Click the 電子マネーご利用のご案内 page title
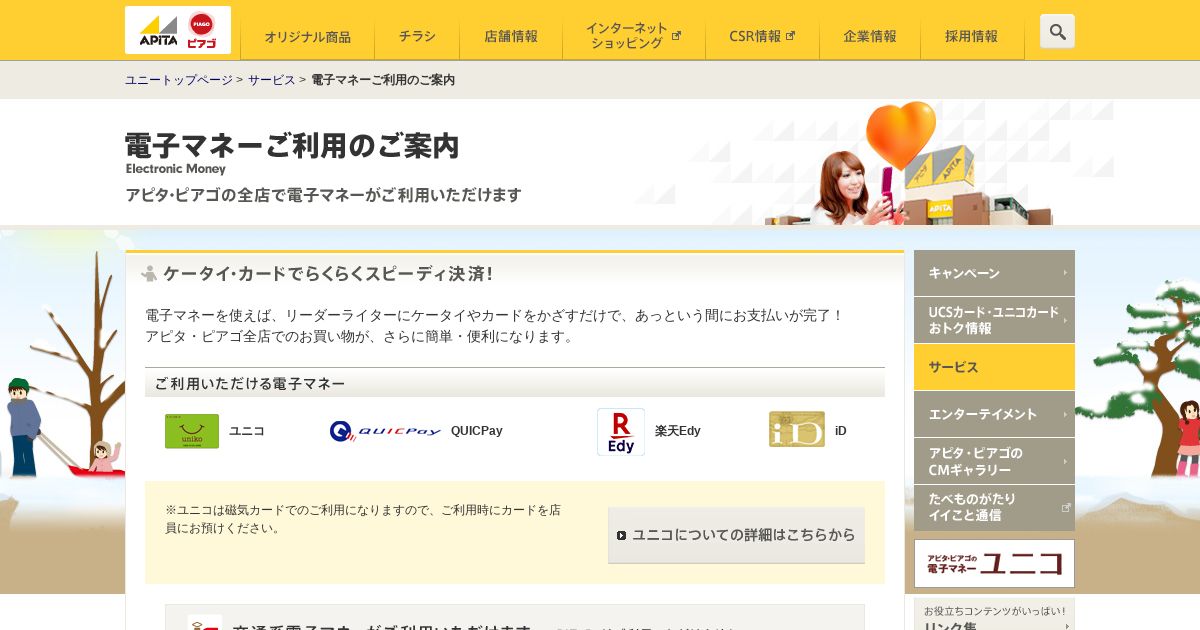Viewport: 1200px width, 630px height. (292, 145)
